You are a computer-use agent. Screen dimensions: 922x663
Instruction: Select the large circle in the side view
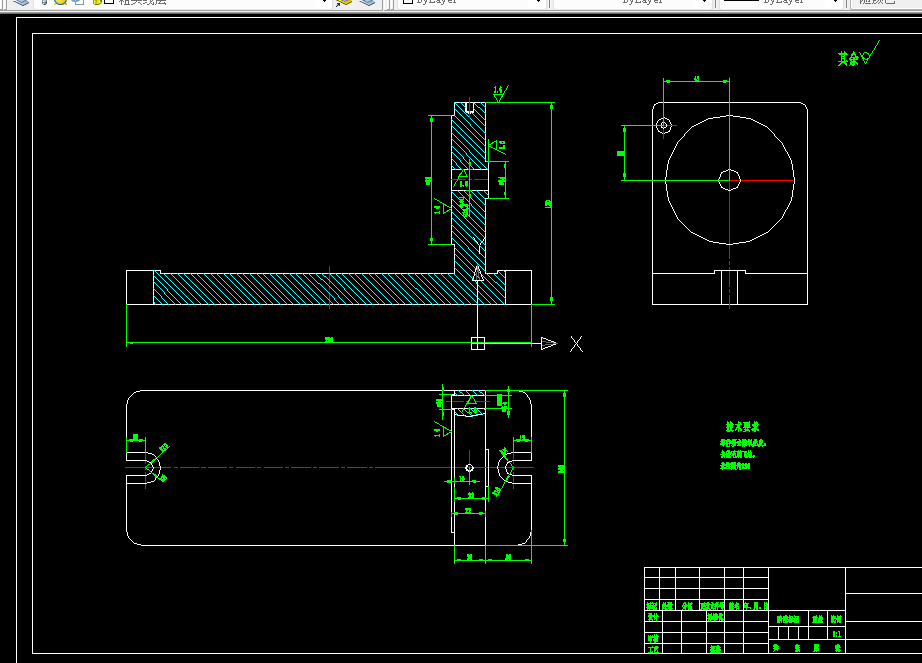[x=730, y=180]
